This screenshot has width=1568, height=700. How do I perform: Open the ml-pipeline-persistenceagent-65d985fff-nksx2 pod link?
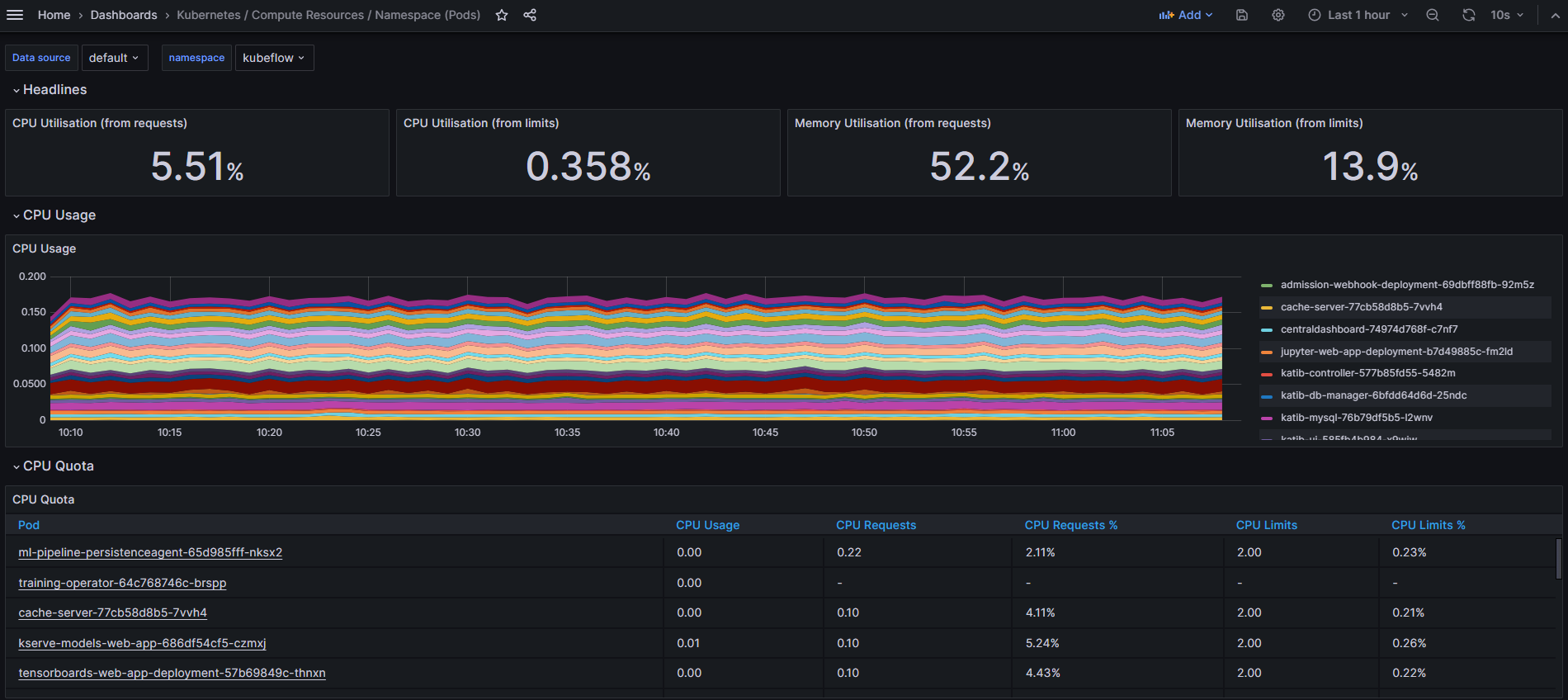150,552
